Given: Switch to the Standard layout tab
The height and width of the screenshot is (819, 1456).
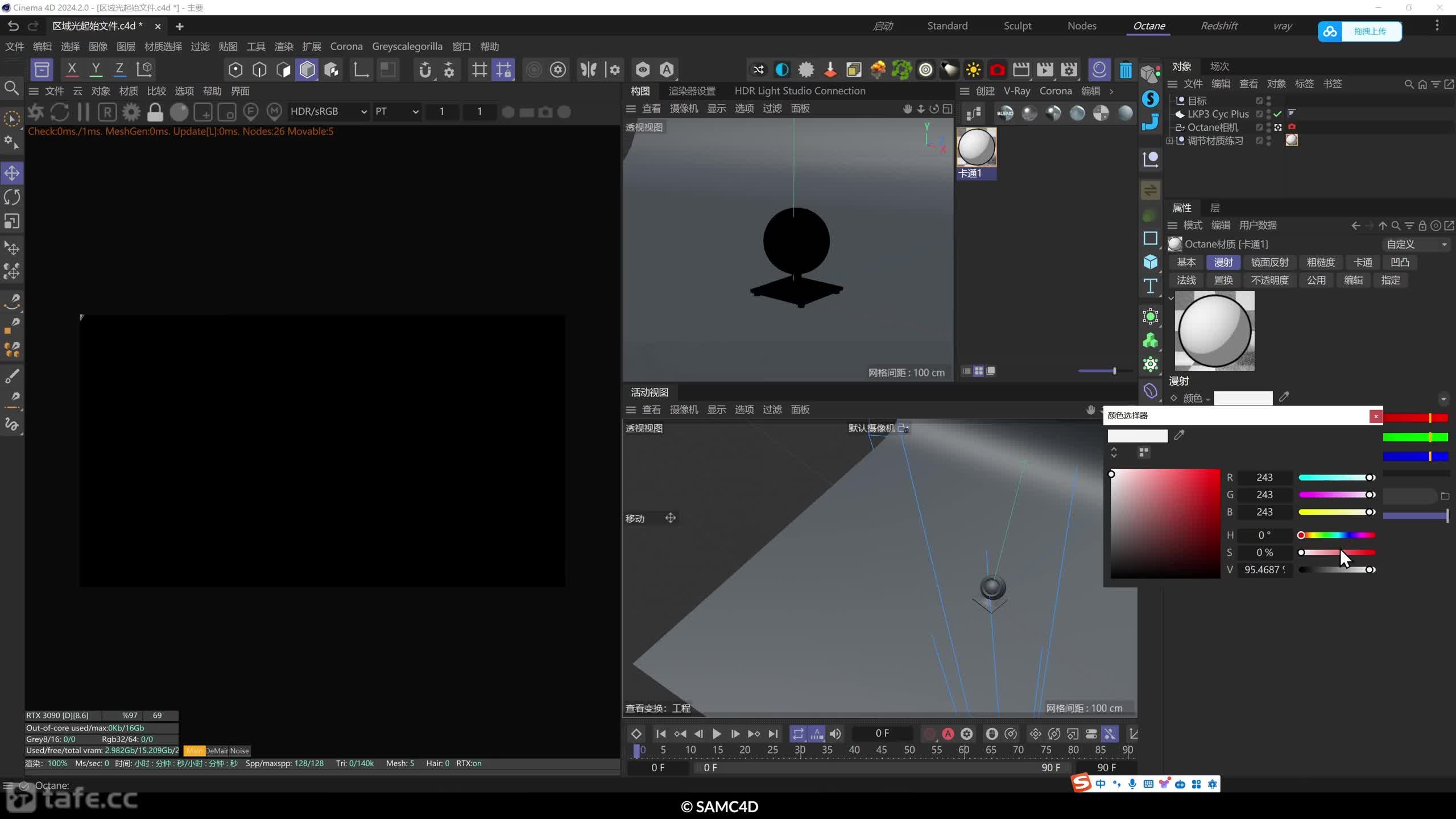Looking at the screenshot, I should pyautogui.click(x=947, y=26).
